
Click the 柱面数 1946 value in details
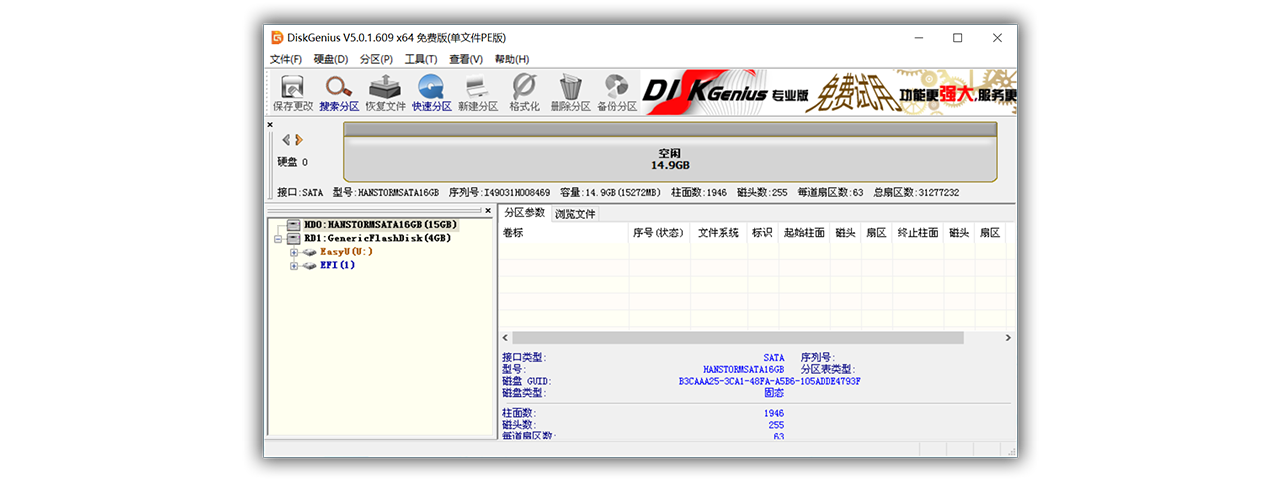pos(772,413)
